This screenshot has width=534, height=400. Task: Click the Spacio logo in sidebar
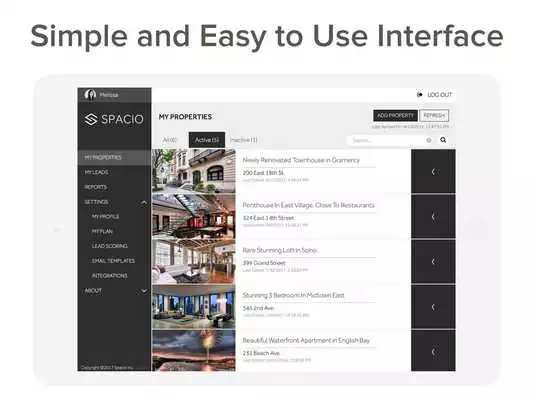click(x=114, y=119)
